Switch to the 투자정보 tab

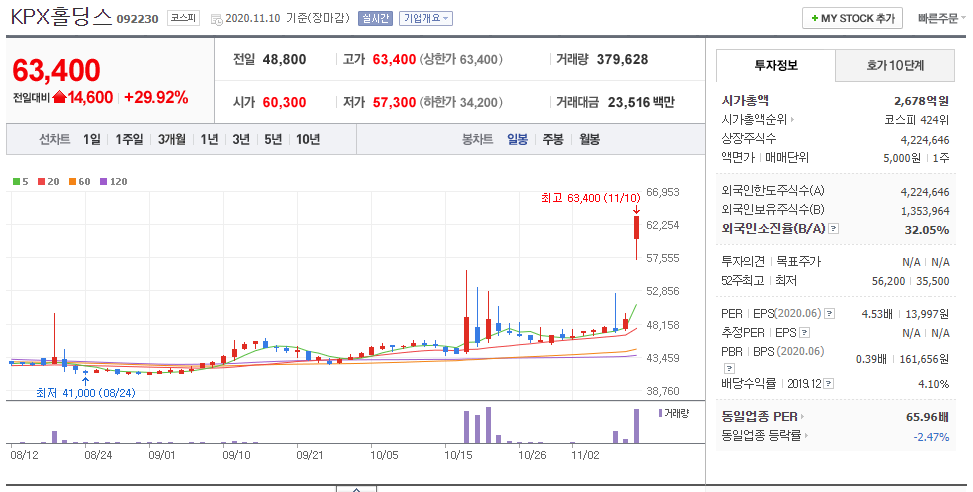[776, 65]
